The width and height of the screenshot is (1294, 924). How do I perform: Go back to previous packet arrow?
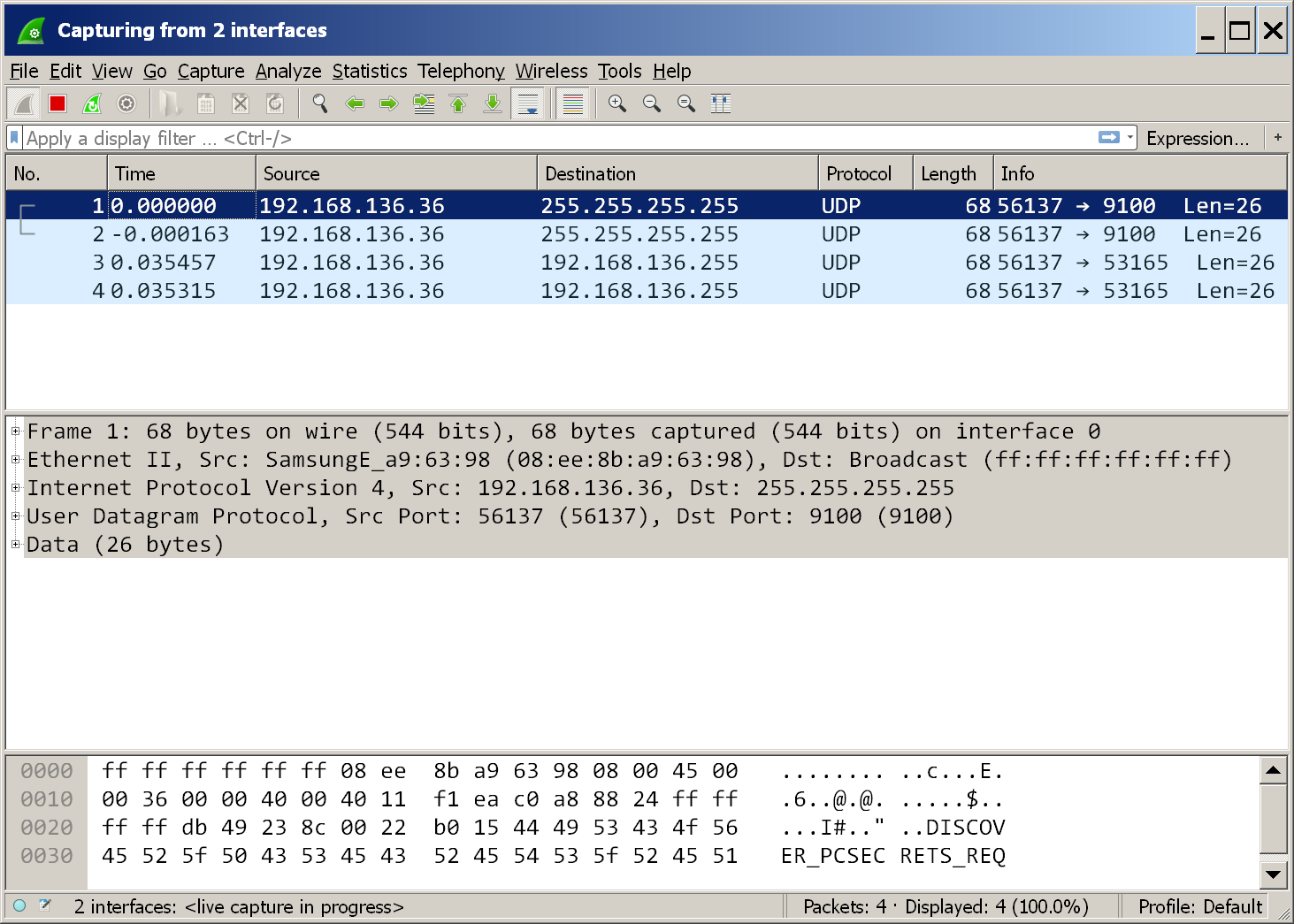pos(355,104)
